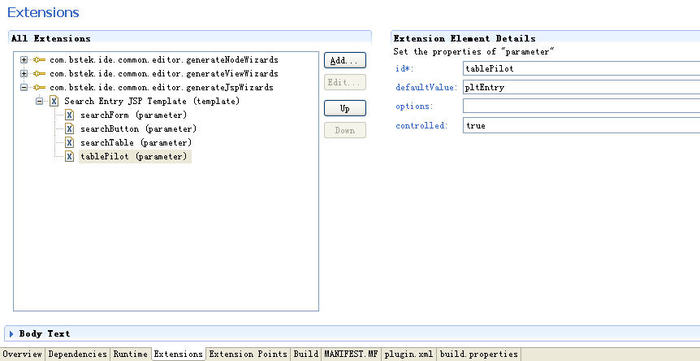This screenshot has width=700, height=361.
Task: Collapse the Search Entry JSP Template node
Action: tap(39, 101)
